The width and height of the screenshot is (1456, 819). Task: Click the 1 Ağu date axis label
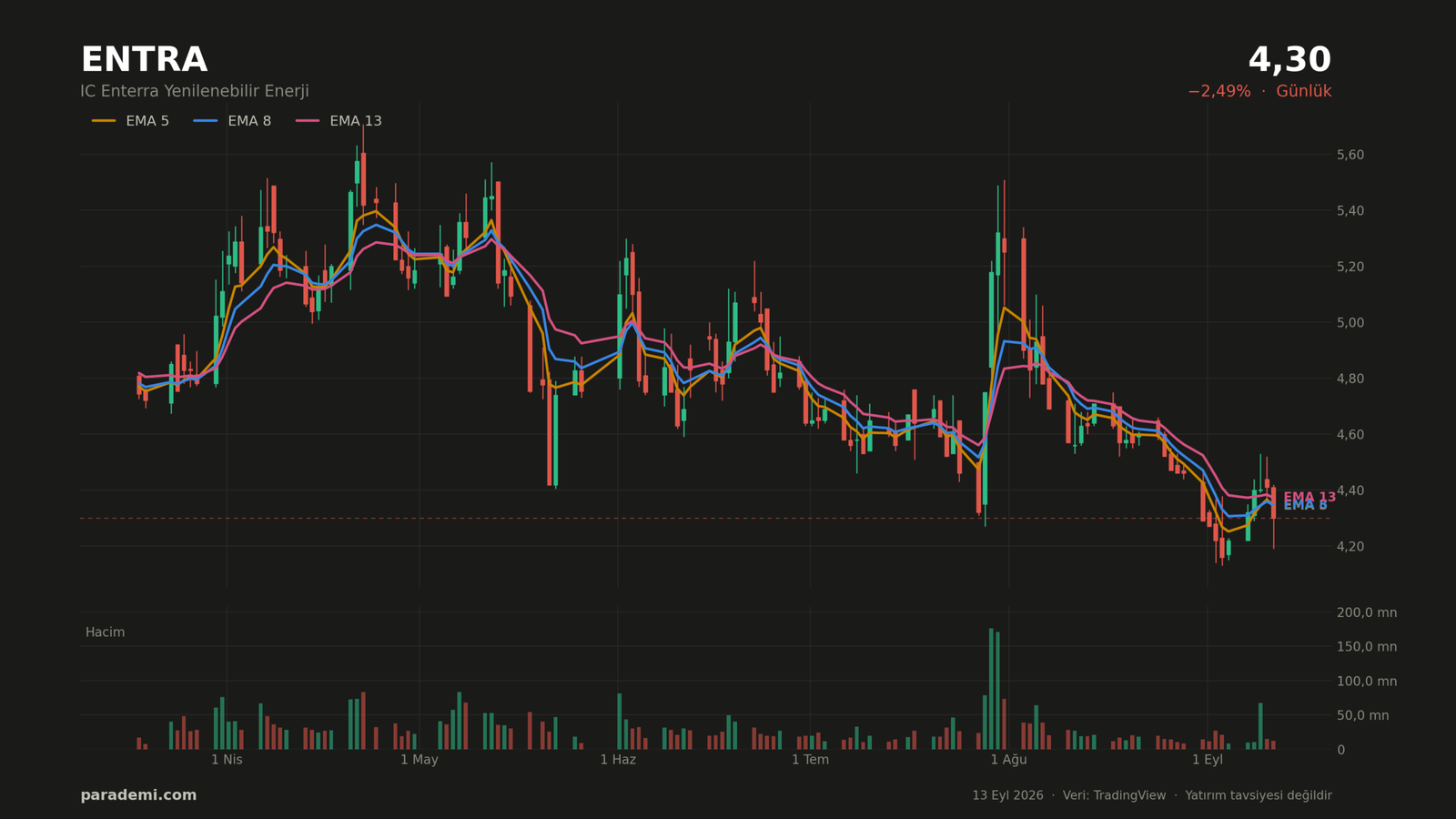pyautogui.click(x=1008, y=760)
